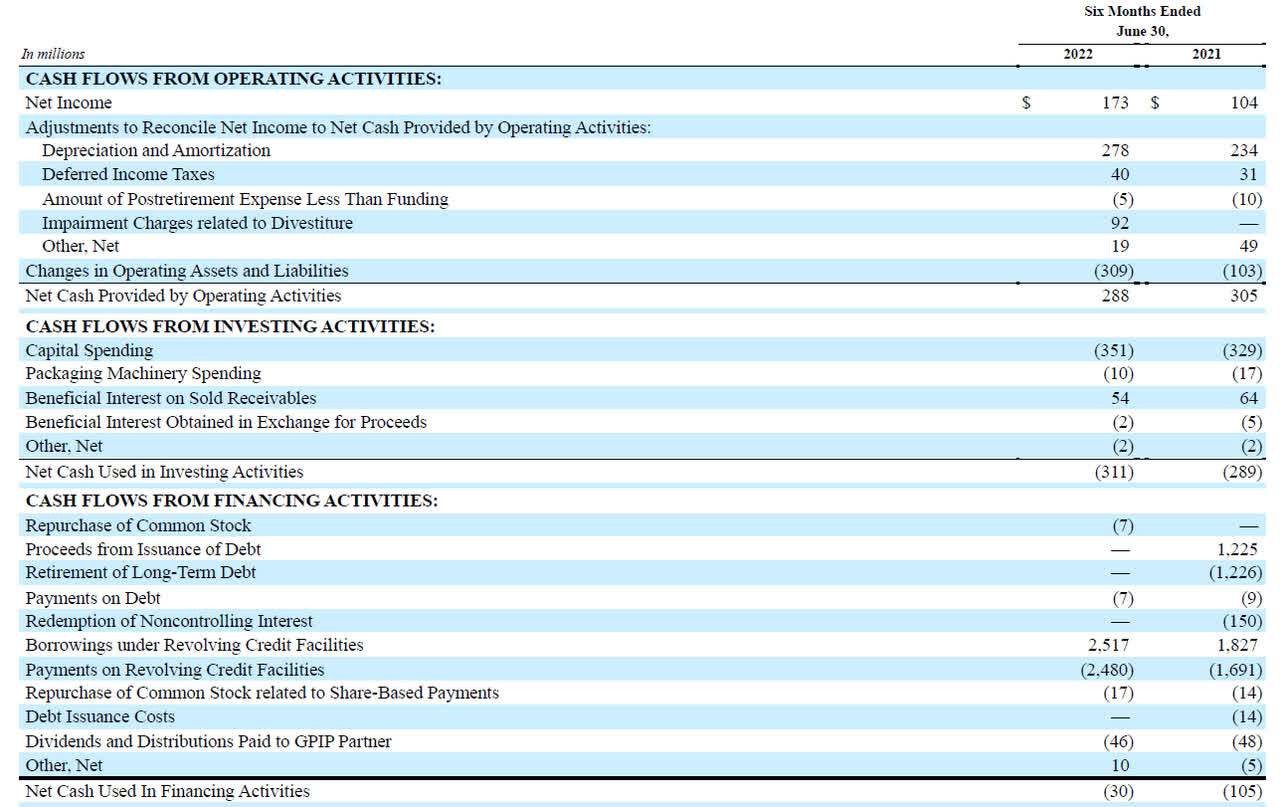Viewport: 1280px width, 807px height.
Task: Select 'Net Cash Used In Financing Activities'
Action: click(x=167, y=792)
